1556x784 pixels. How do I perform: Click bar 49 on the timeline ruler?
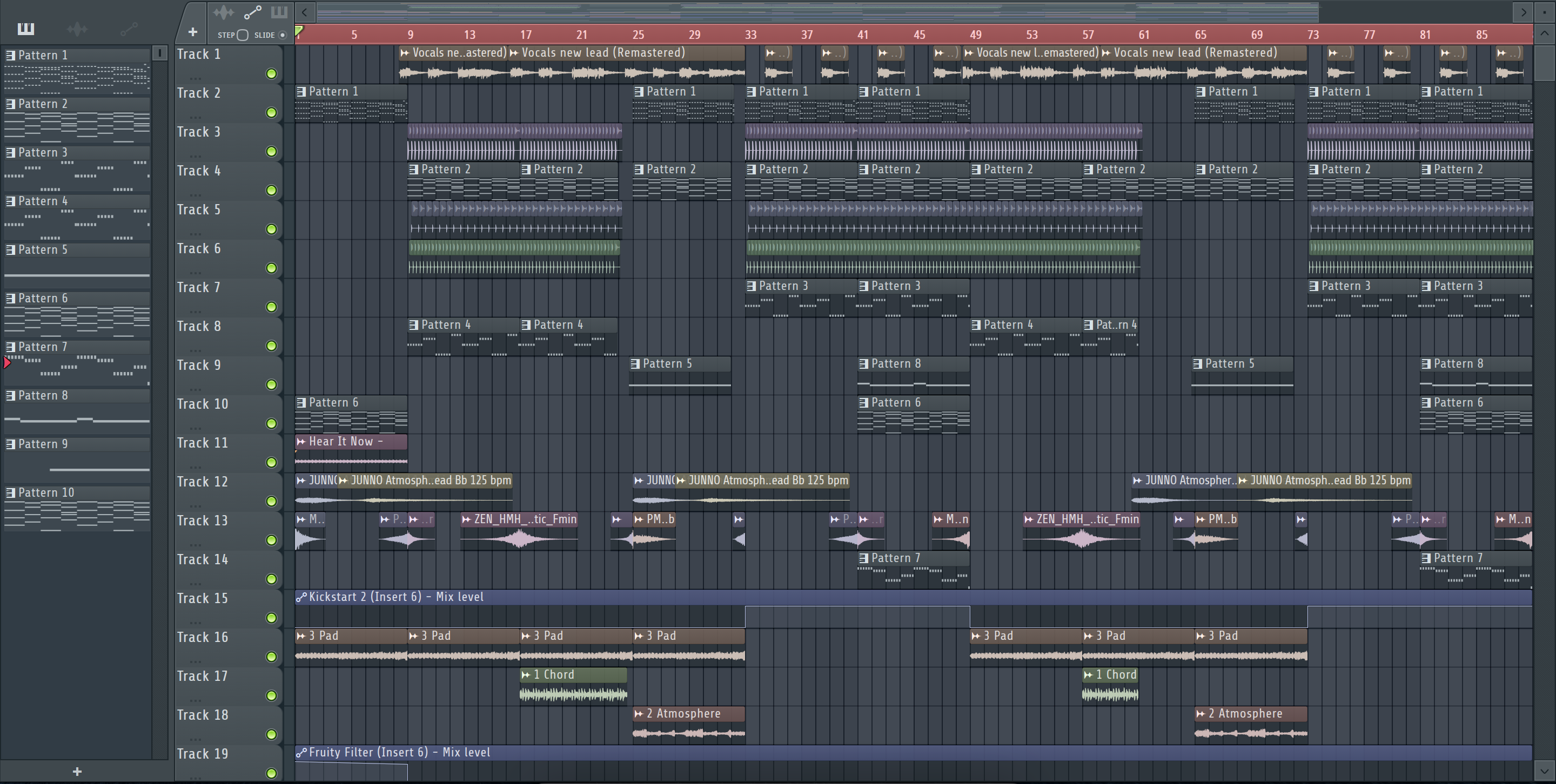(976, 35)
